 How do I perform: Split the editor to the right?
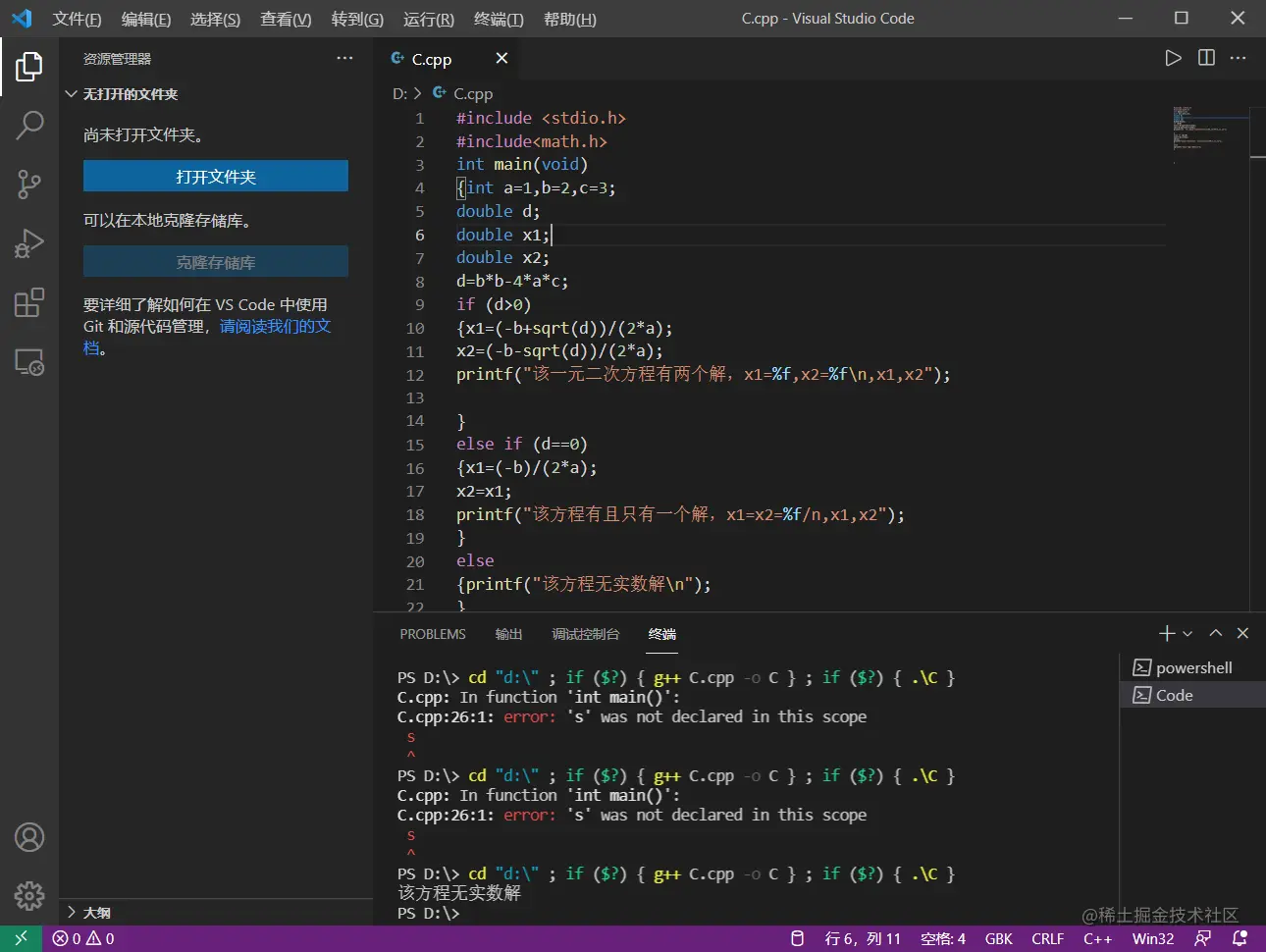pyautogui.click(x=1206, y=58)
